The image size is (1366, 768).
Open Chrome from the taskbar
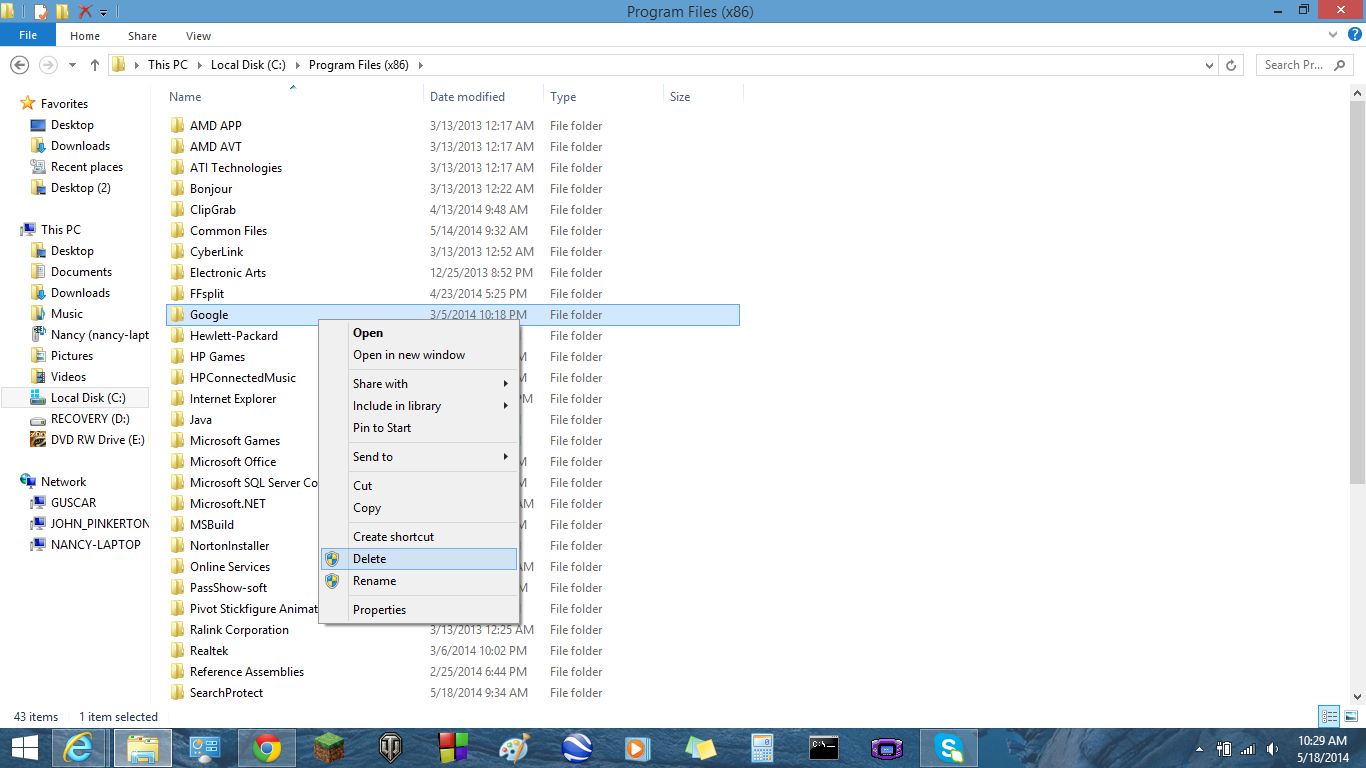point(265,748)
